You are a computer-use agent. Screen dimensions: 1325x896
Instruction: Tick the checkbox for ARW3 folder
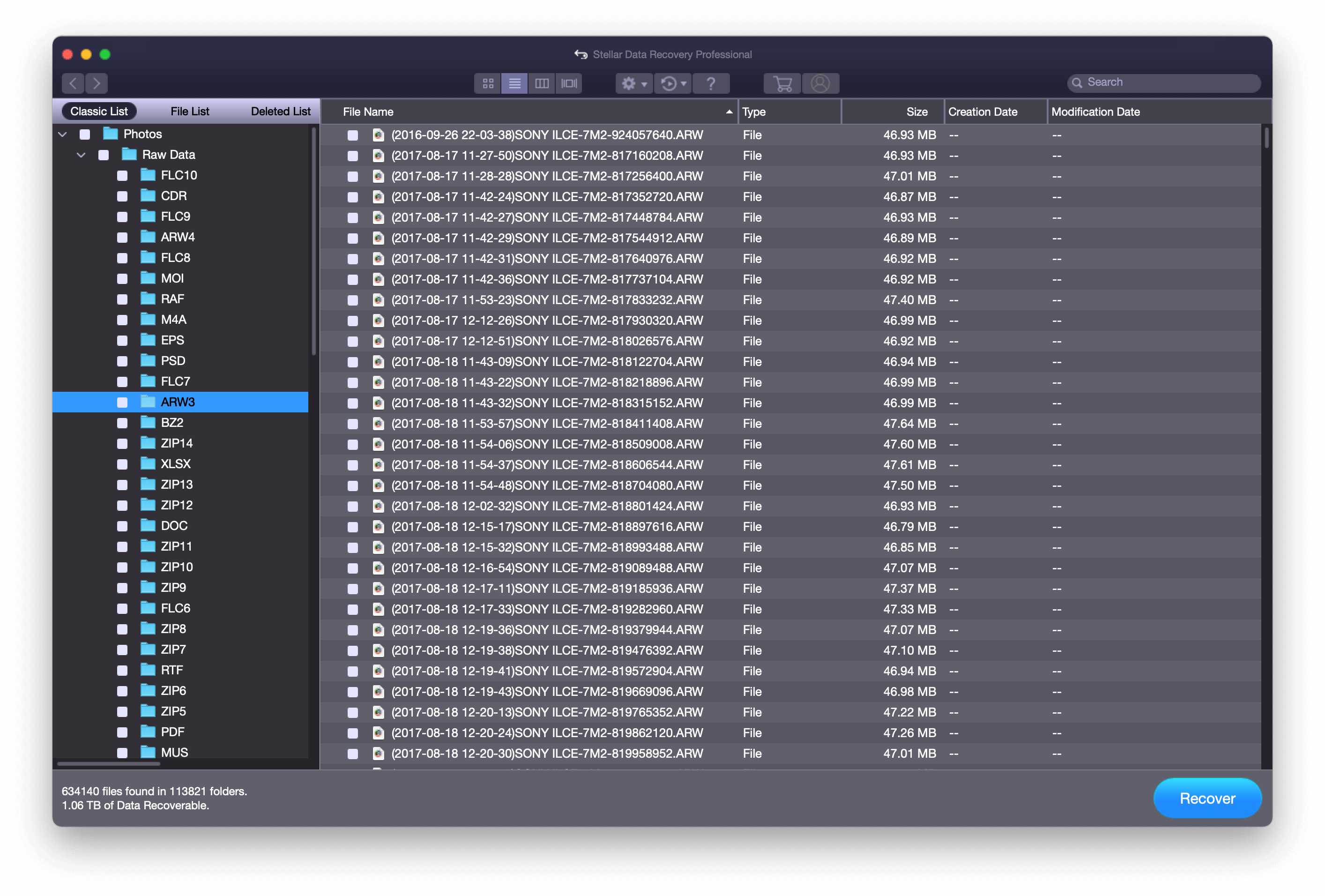click(122, 403)
